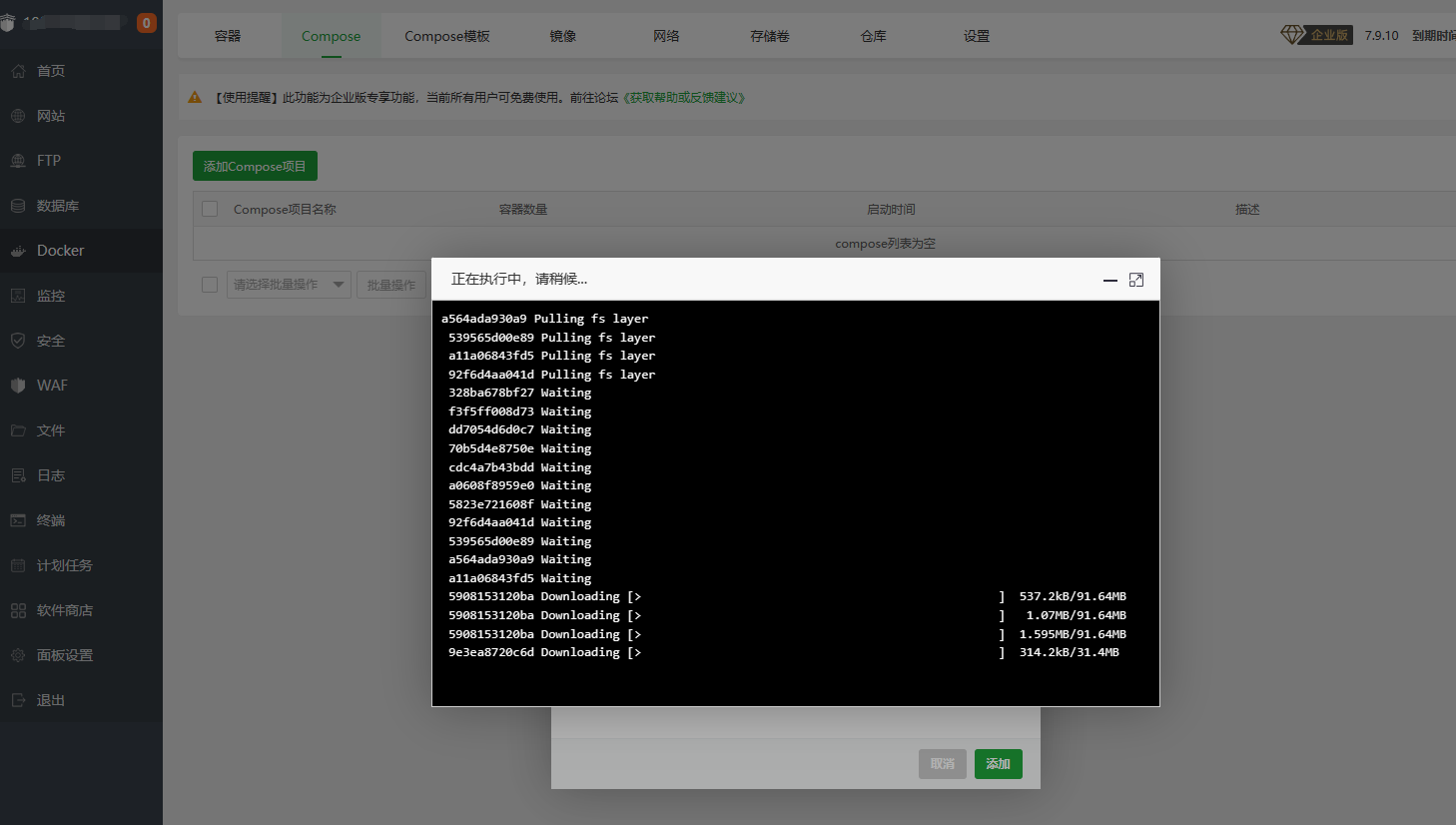Screen dimensions: 1456x825
Task: Toggle the select-all checkbox in table header
Action: (x=210, y=209)
